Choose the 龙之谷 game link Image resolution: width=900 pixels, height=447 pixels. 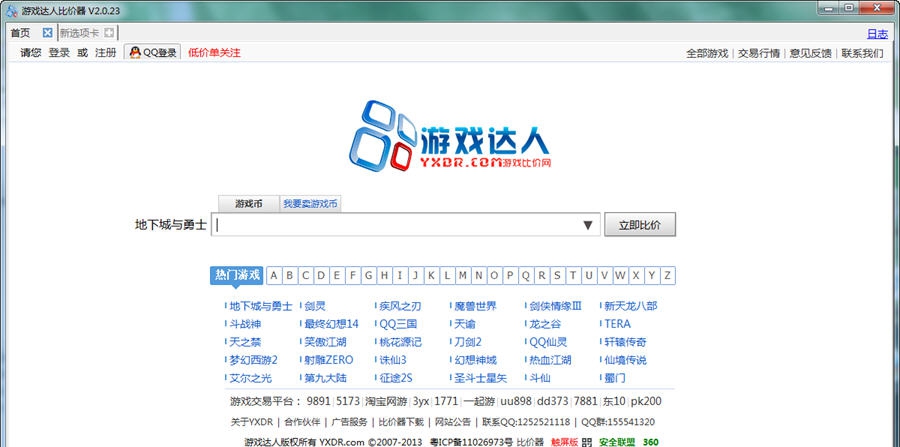545,324
